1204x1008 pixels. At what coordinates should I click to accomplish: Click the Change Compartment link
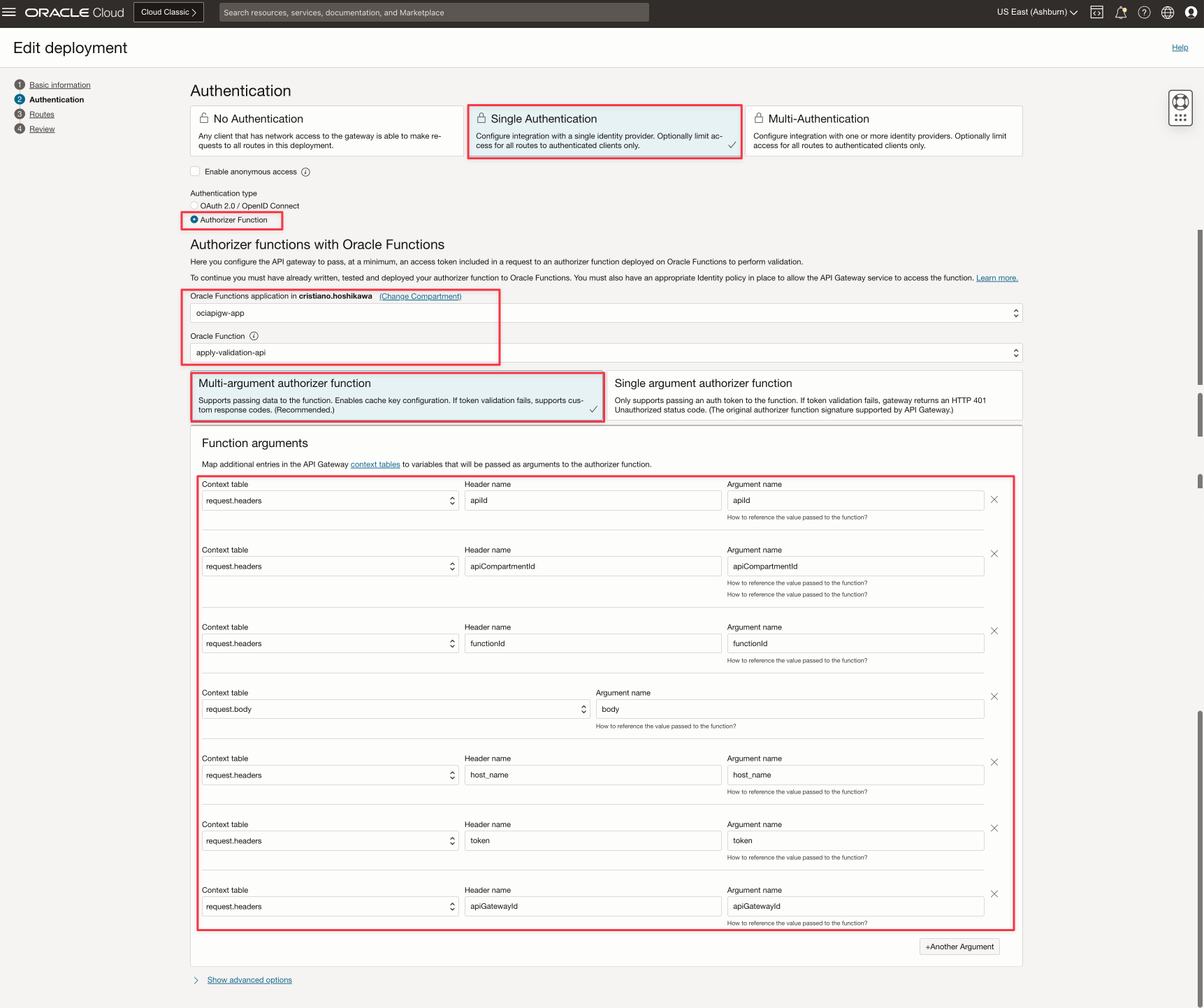[420, 296]
